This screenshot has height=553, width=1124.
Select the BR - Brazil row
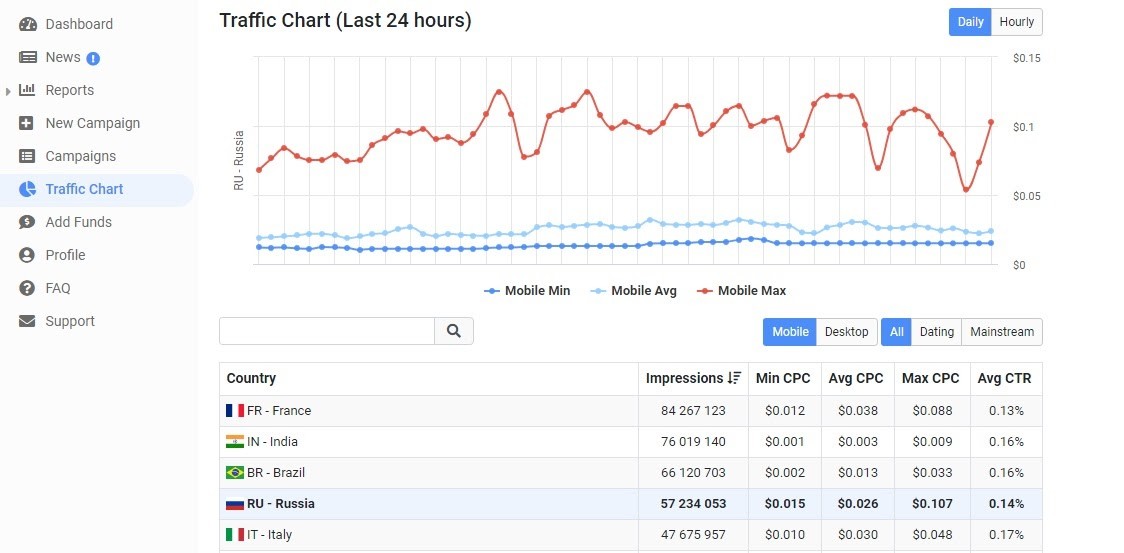click(x=631, y=473)
